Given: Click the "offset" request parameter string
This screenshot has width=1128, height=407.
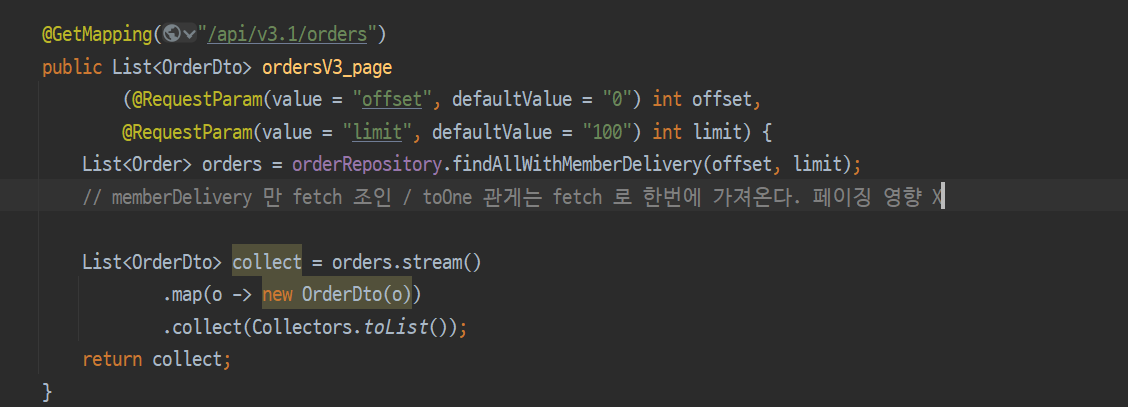Looking at the screenshot, I should [x=392, y=99].
